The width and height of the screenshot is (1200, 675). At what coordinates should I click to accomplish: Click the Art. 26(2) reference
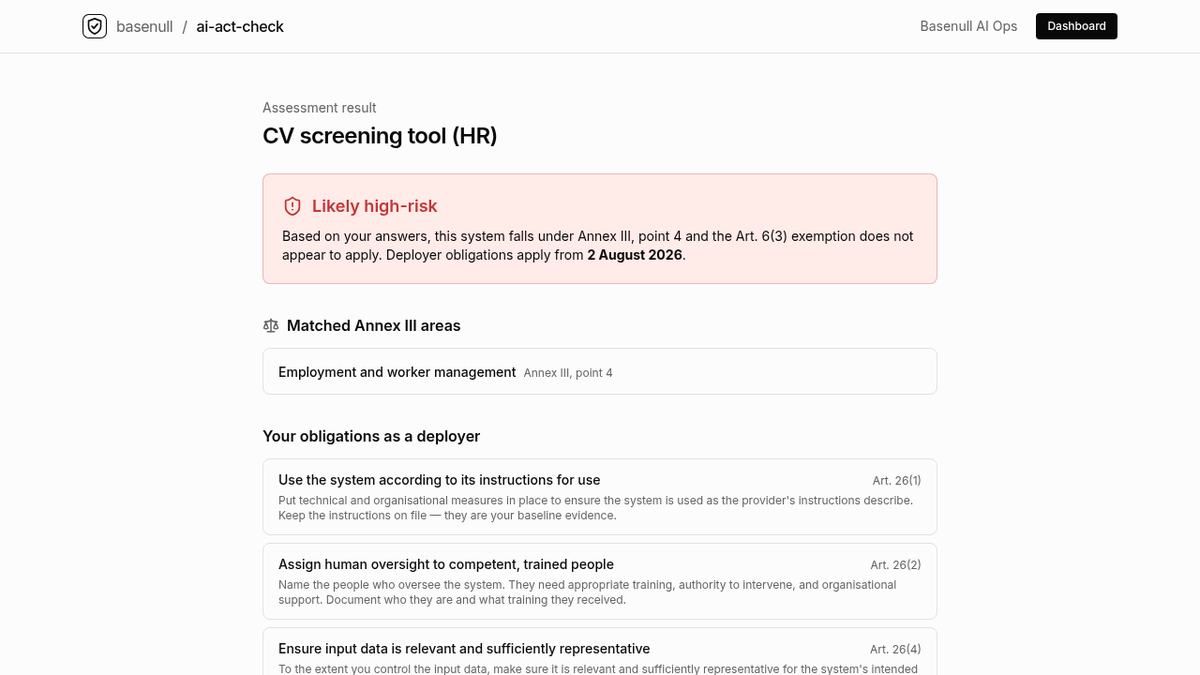point(896,565)
